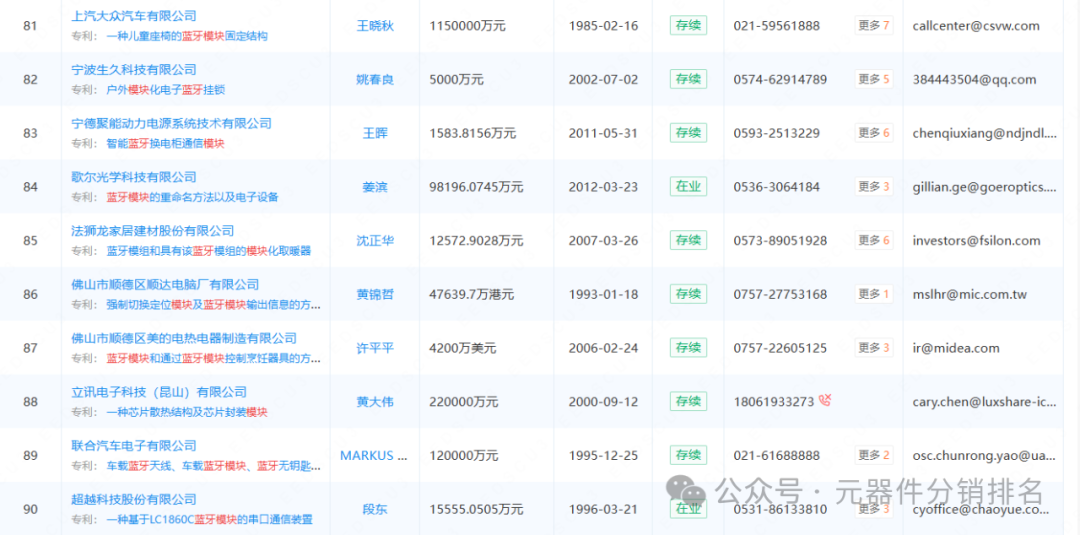This screenshot has height=535, width=1080.
Task: Open legal representative 王晓秋
Action: point(375,26)
